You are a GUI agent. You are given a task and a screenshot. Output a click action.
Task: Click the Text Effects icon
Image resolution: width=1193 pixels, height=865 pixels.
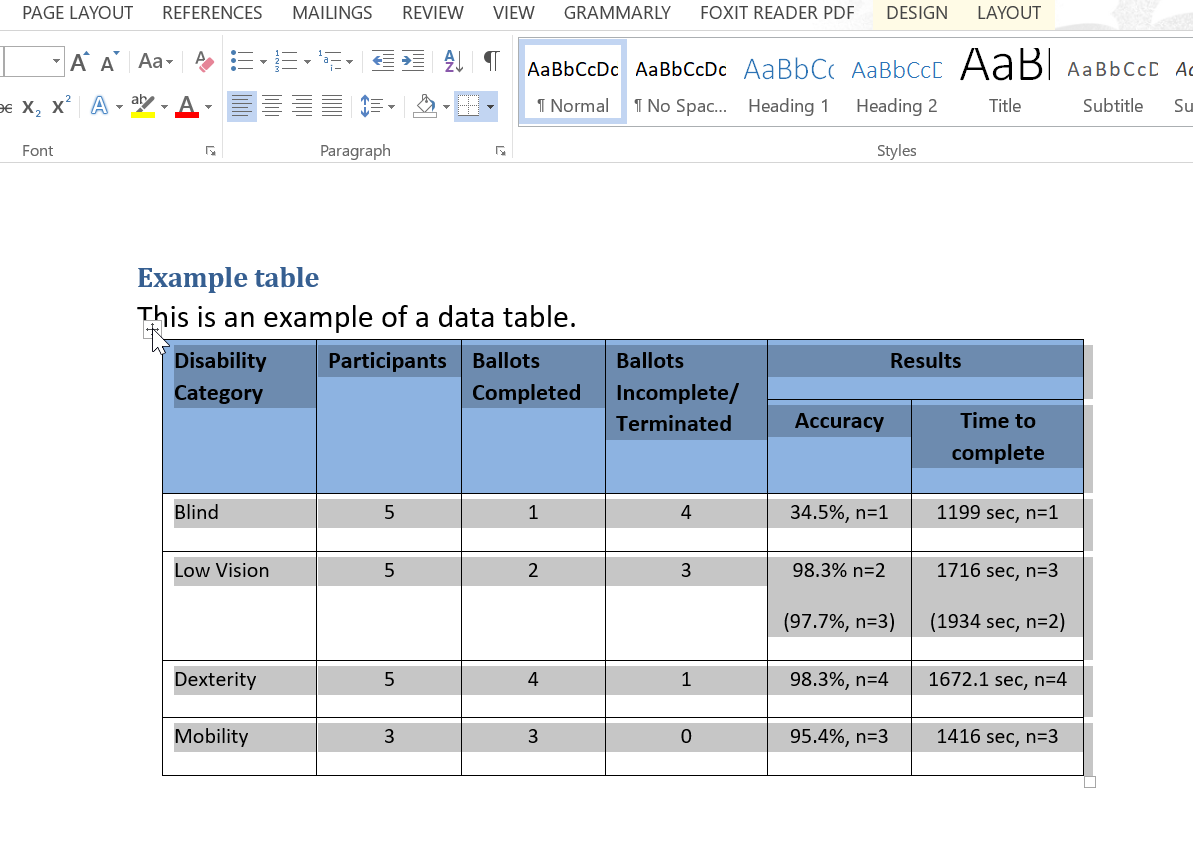101,105
